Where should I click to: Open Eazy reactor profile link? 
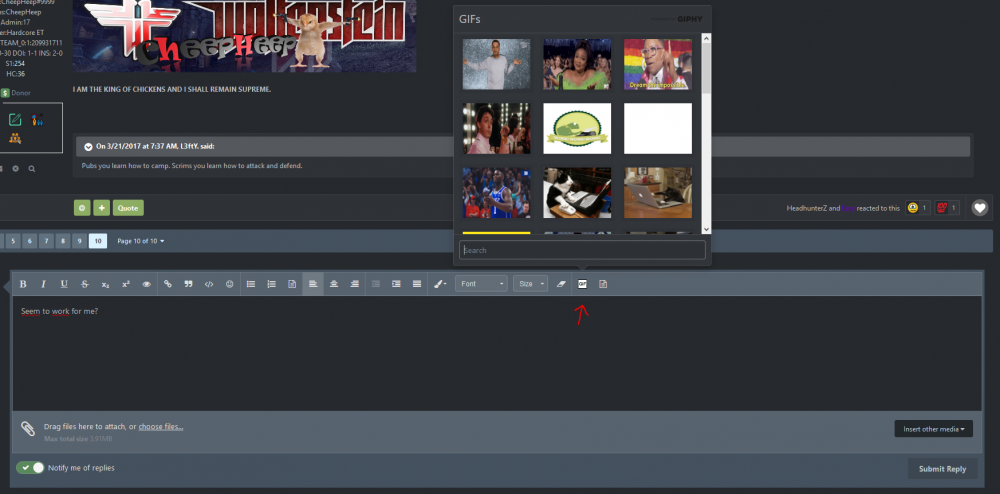click(x=848, y=208)
